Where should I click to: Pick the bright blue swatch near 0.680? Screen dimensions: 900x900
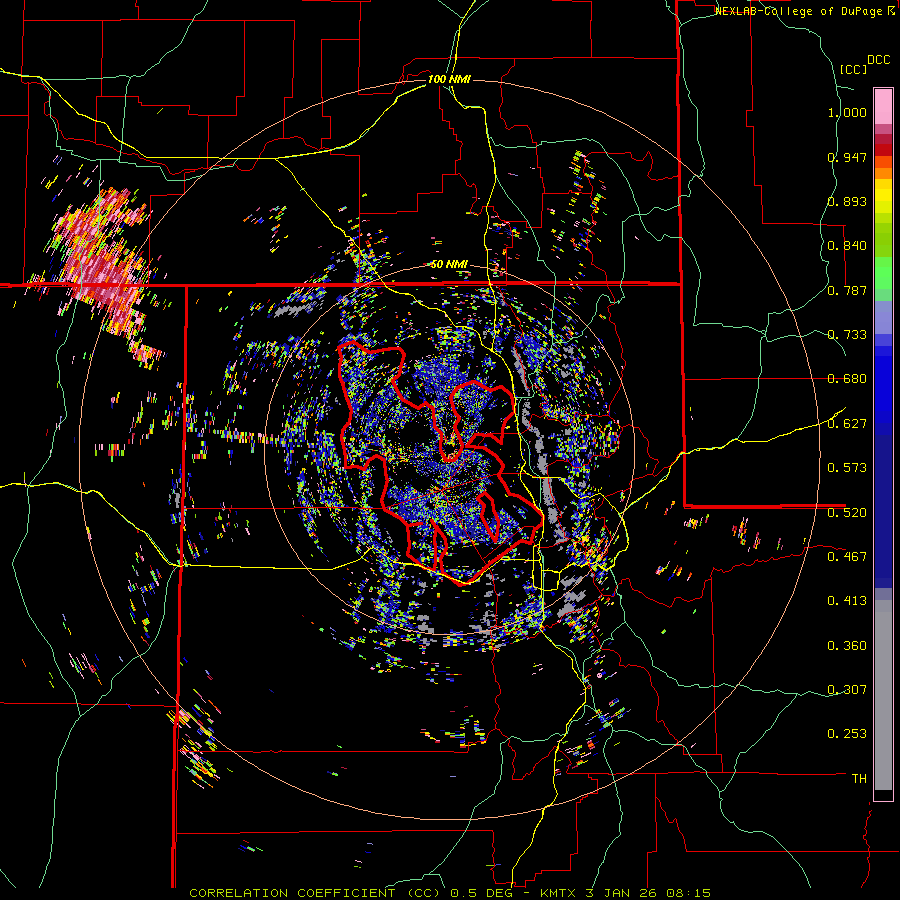tap(883, 385)
